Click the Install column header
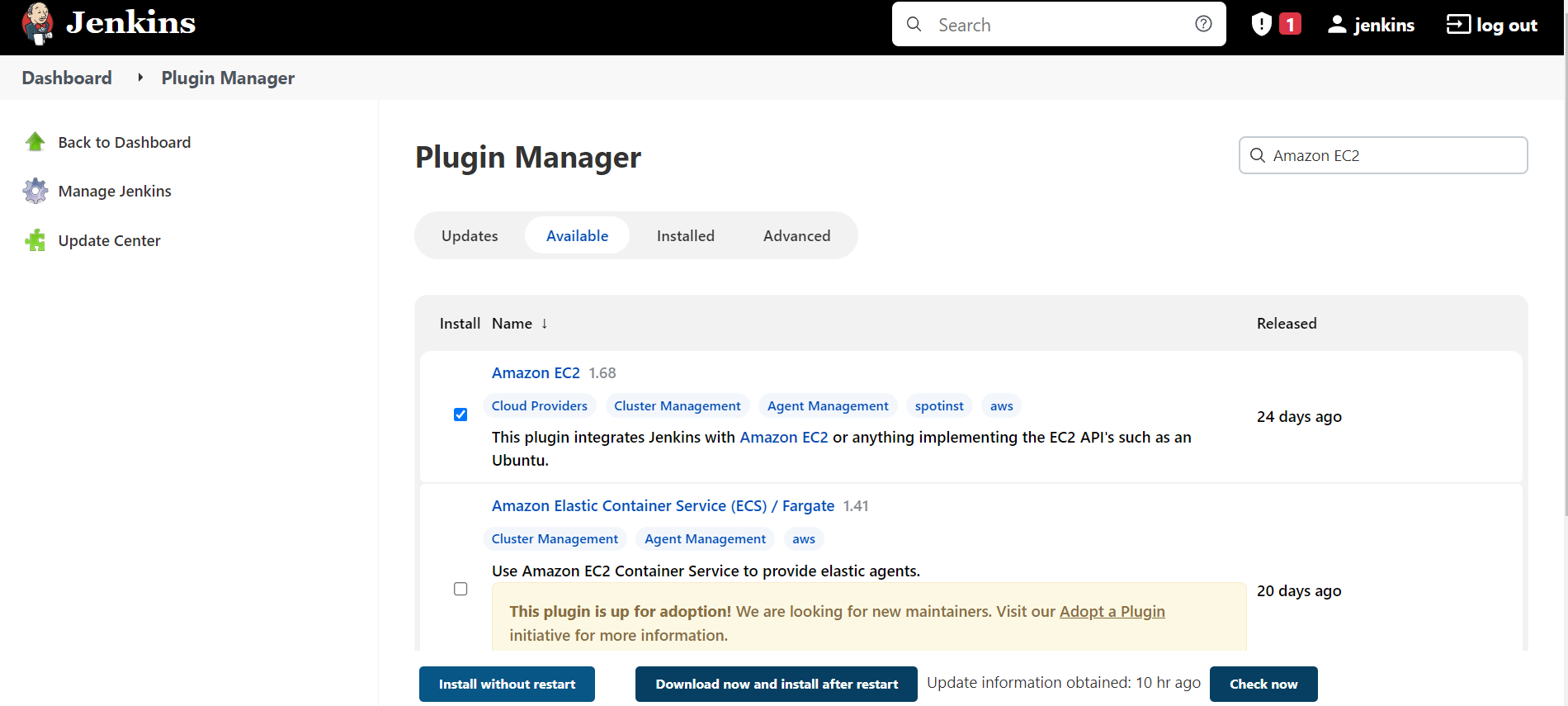The image size is (1568, 706). pos(460,324)
